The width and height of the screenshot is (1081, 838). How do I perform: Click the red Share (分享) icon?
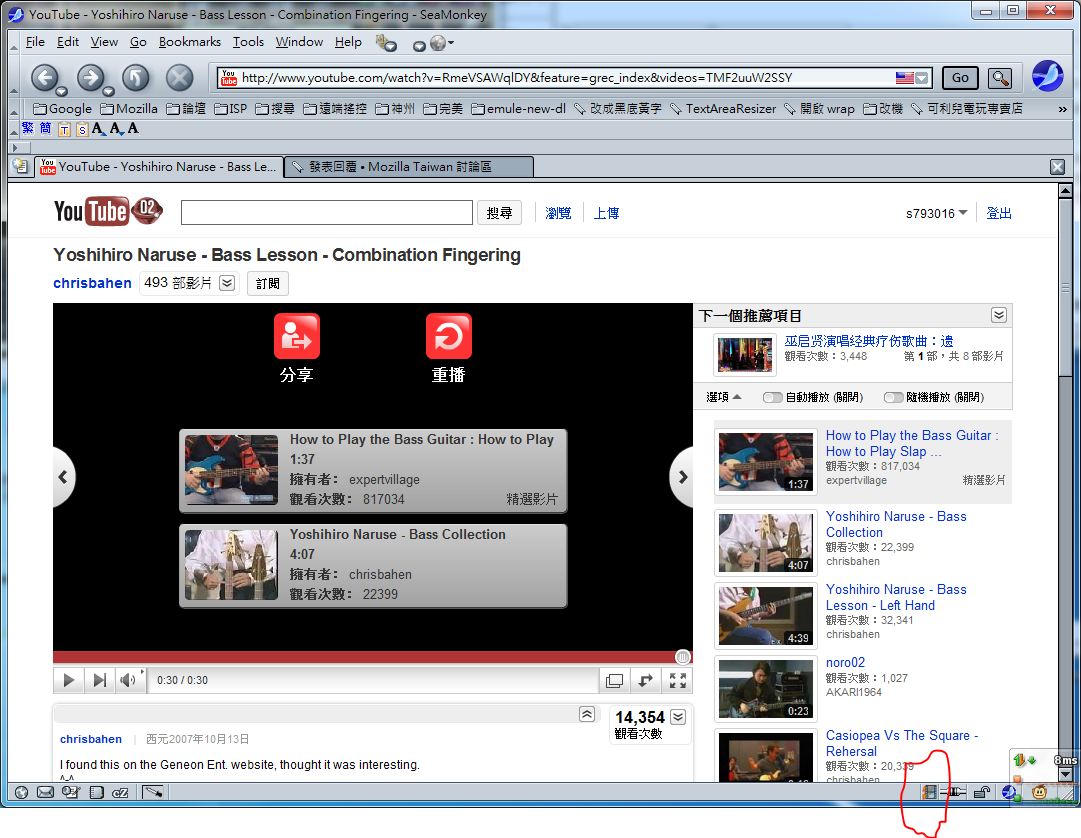tap(296, 337)
